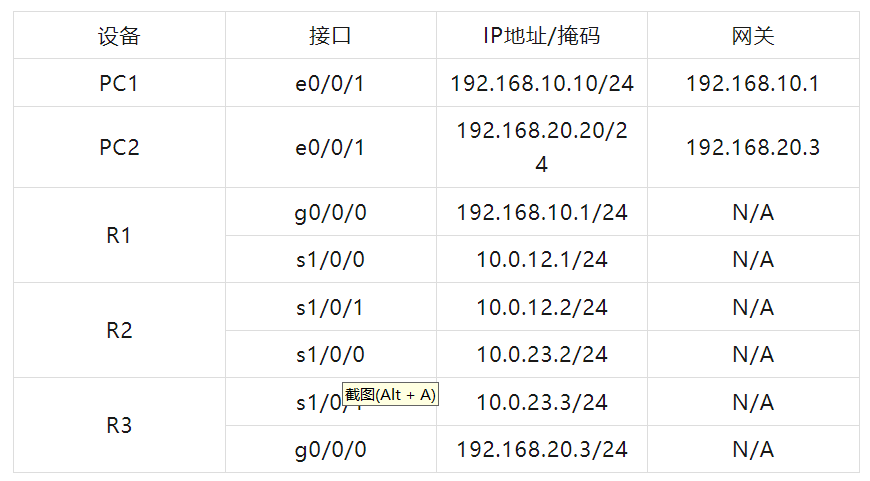Viewport: 870px width, 481px height.
Task: Select the "网关" column header cell
Action: point(753,37)
